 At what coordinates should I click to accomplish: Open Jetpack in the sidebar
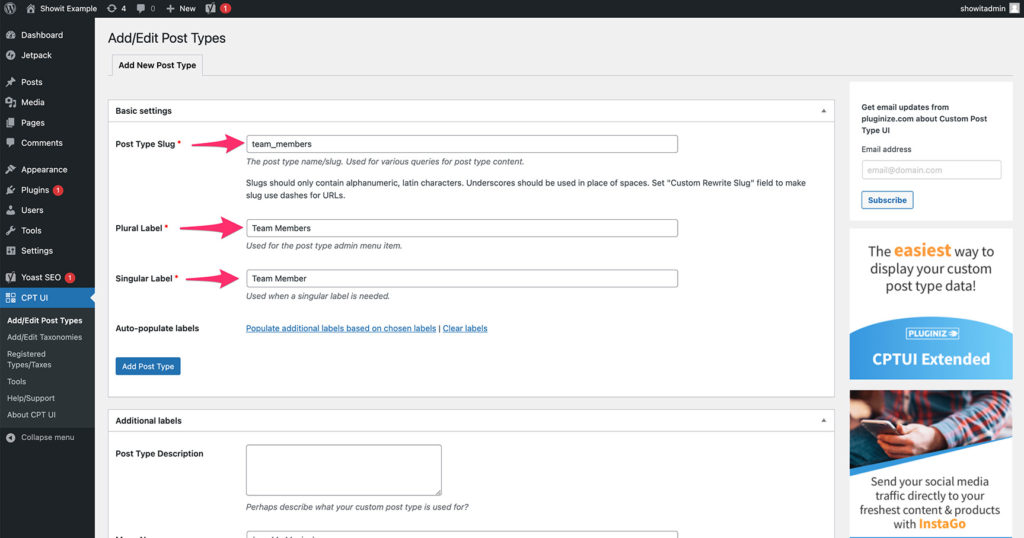pyautogui.click(x=37, y=55)
